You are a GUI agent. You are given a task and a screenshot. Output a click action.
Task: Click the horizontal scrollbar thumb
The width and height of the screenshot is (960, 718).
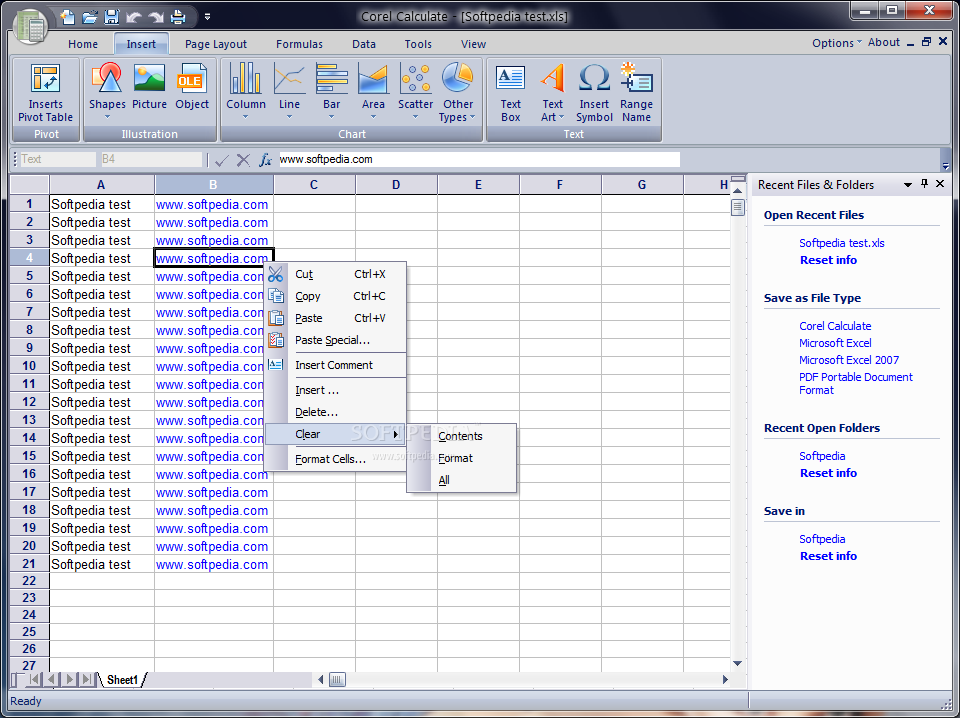pyautogui.click(x=337, y=679)
